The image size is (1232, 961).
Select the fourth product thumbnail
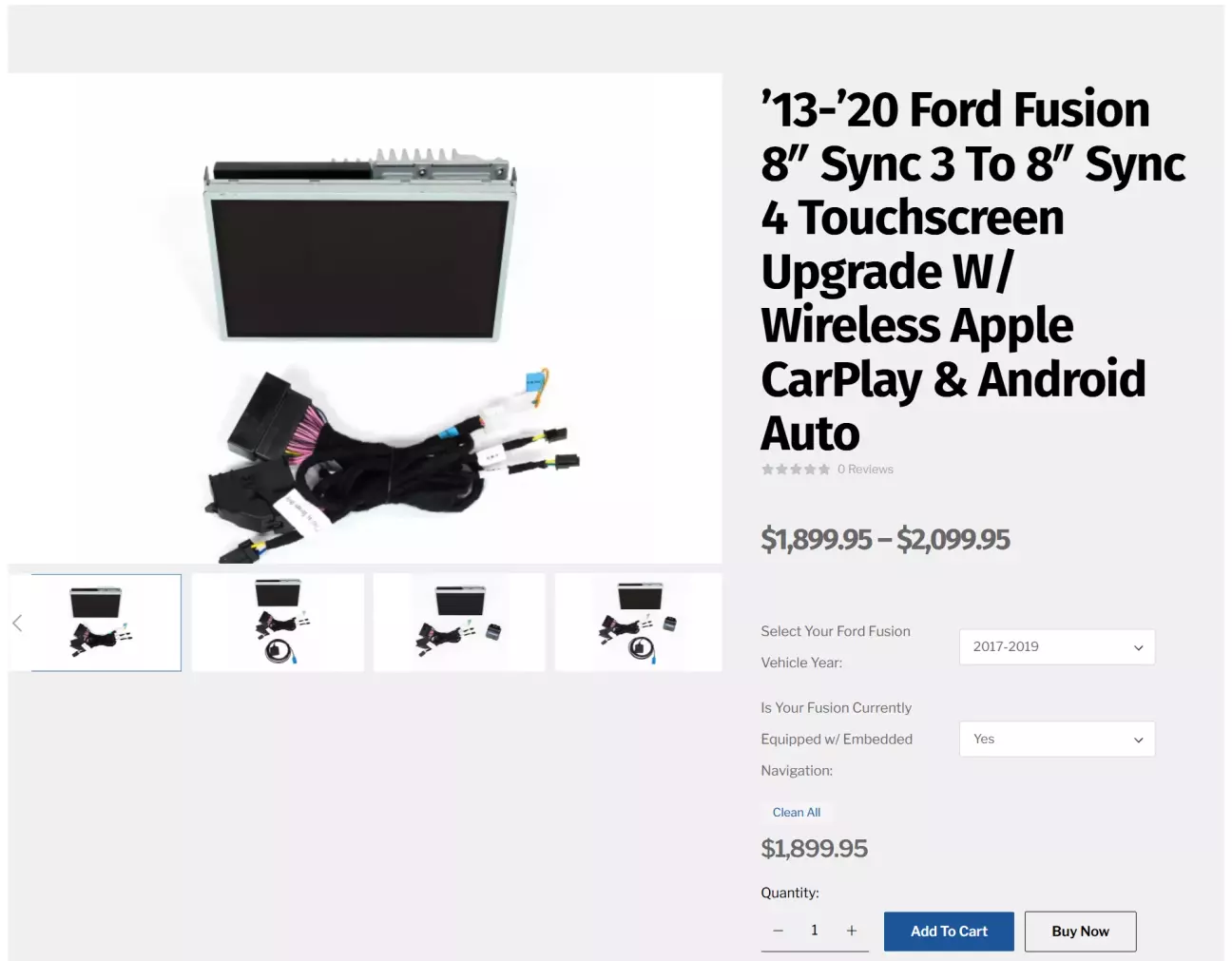(x=639, y=623)
